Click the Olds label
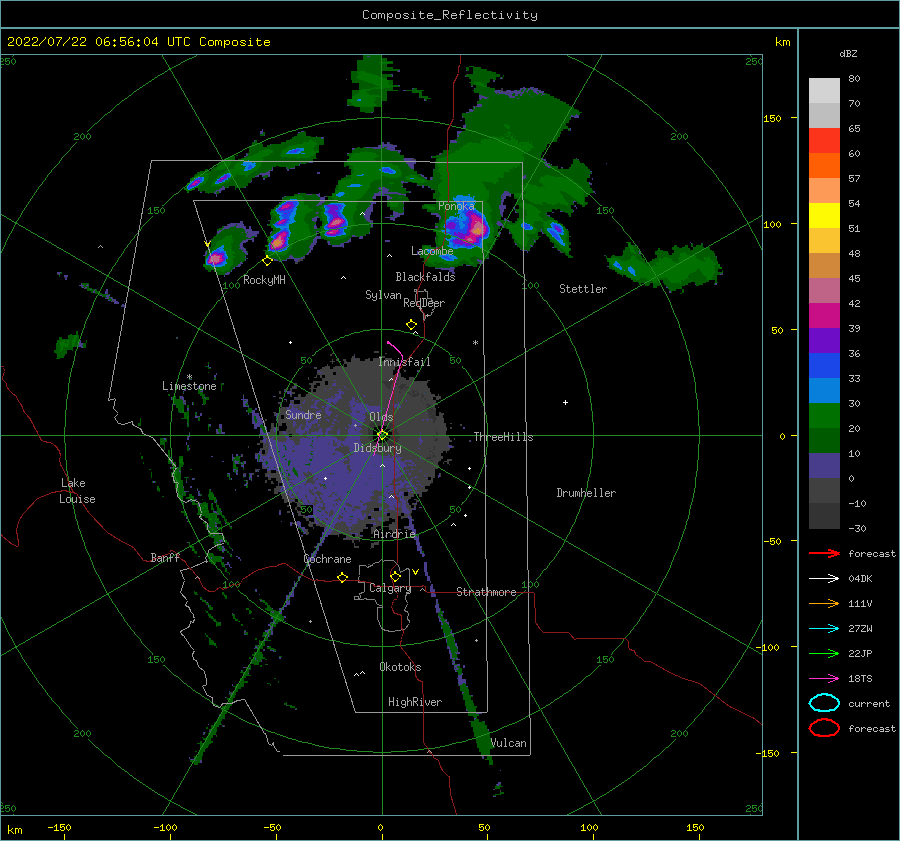 [381, 417]
